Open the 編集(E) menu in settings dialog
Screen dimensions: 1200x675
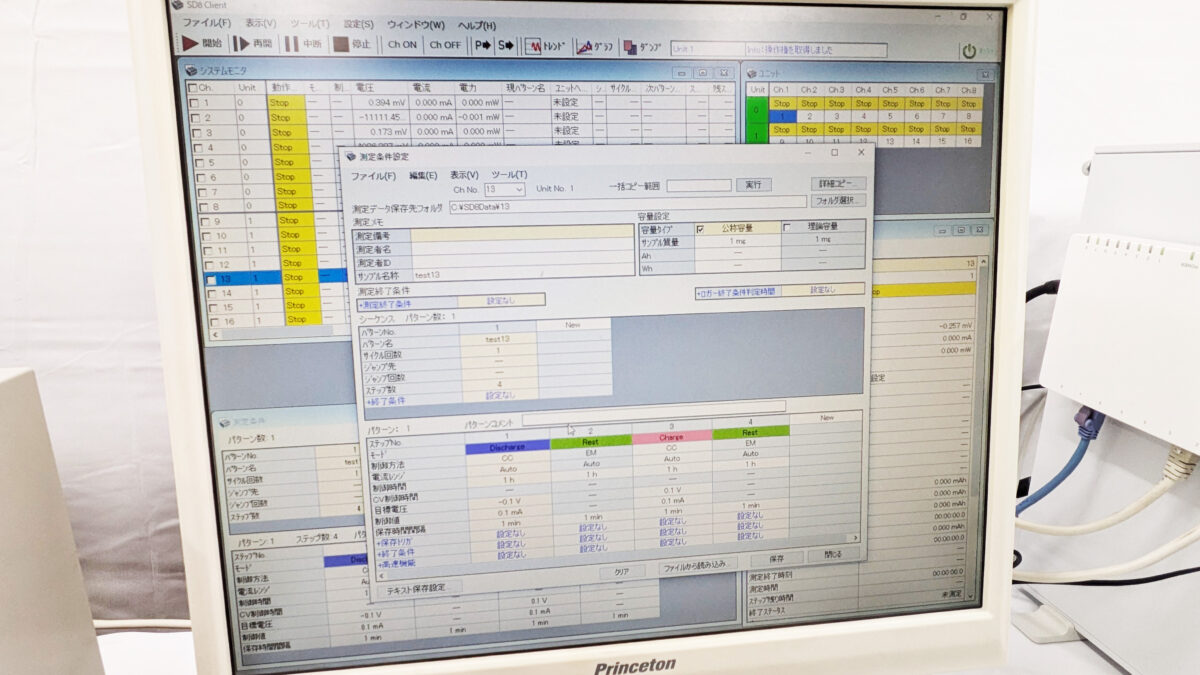[423, 176]
